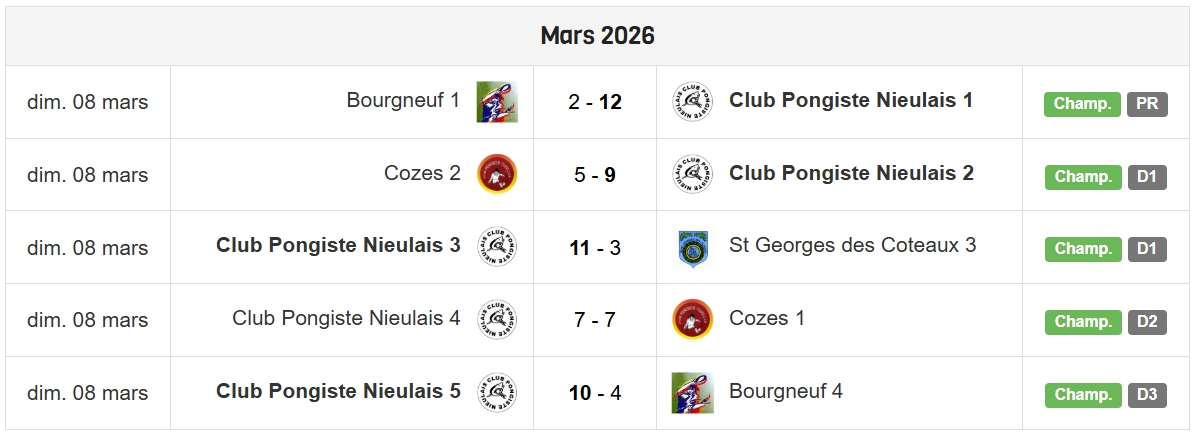Click the Mars 2026 month header
The image size is (1194, 436).
click(x=597, y=36)
